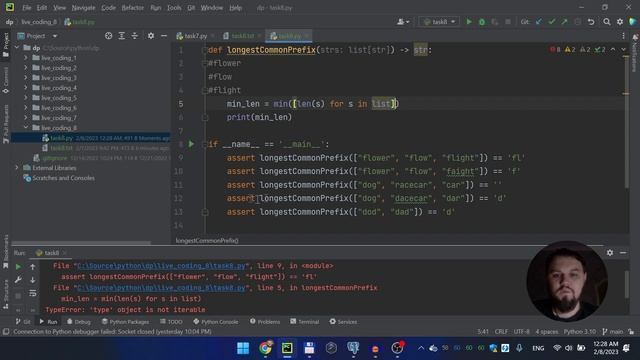The image size is (640, 360).
Task: Open the File menu
Action: (x=27, y=8)
